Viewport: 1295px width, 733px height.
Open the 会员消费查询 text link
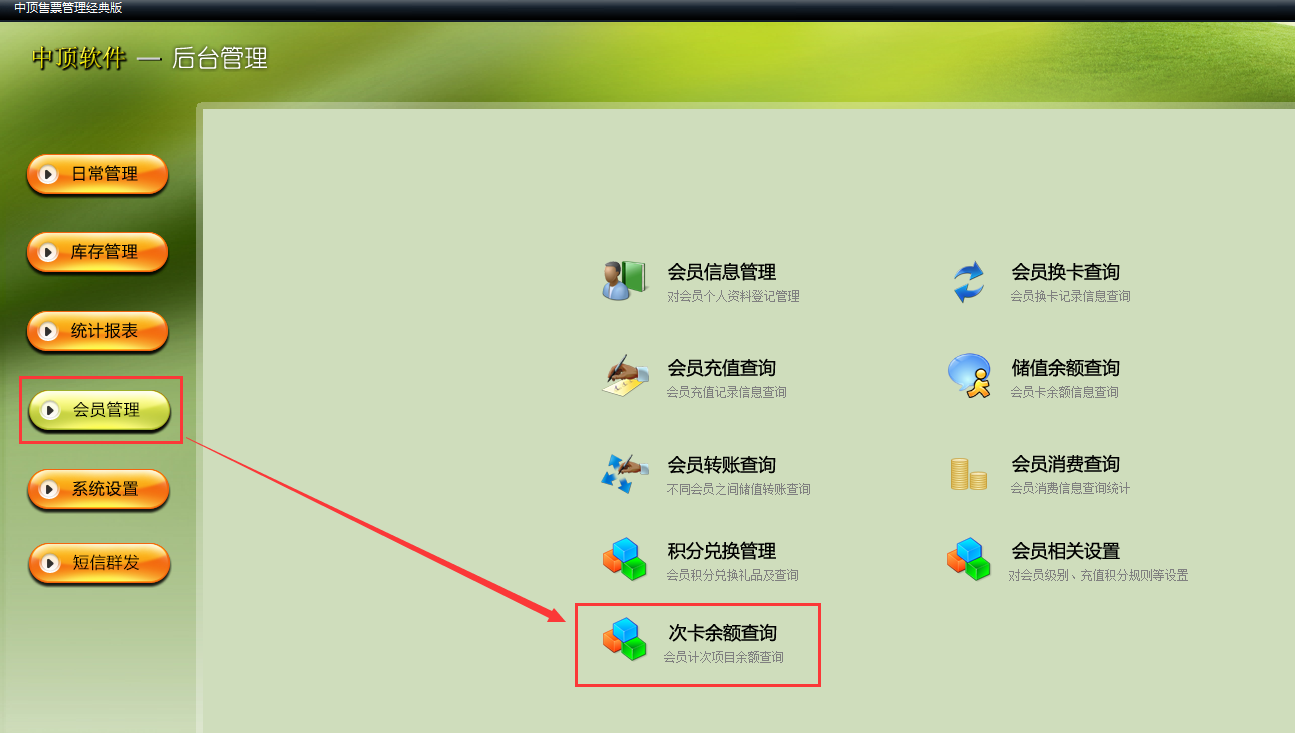[1065, 464]
